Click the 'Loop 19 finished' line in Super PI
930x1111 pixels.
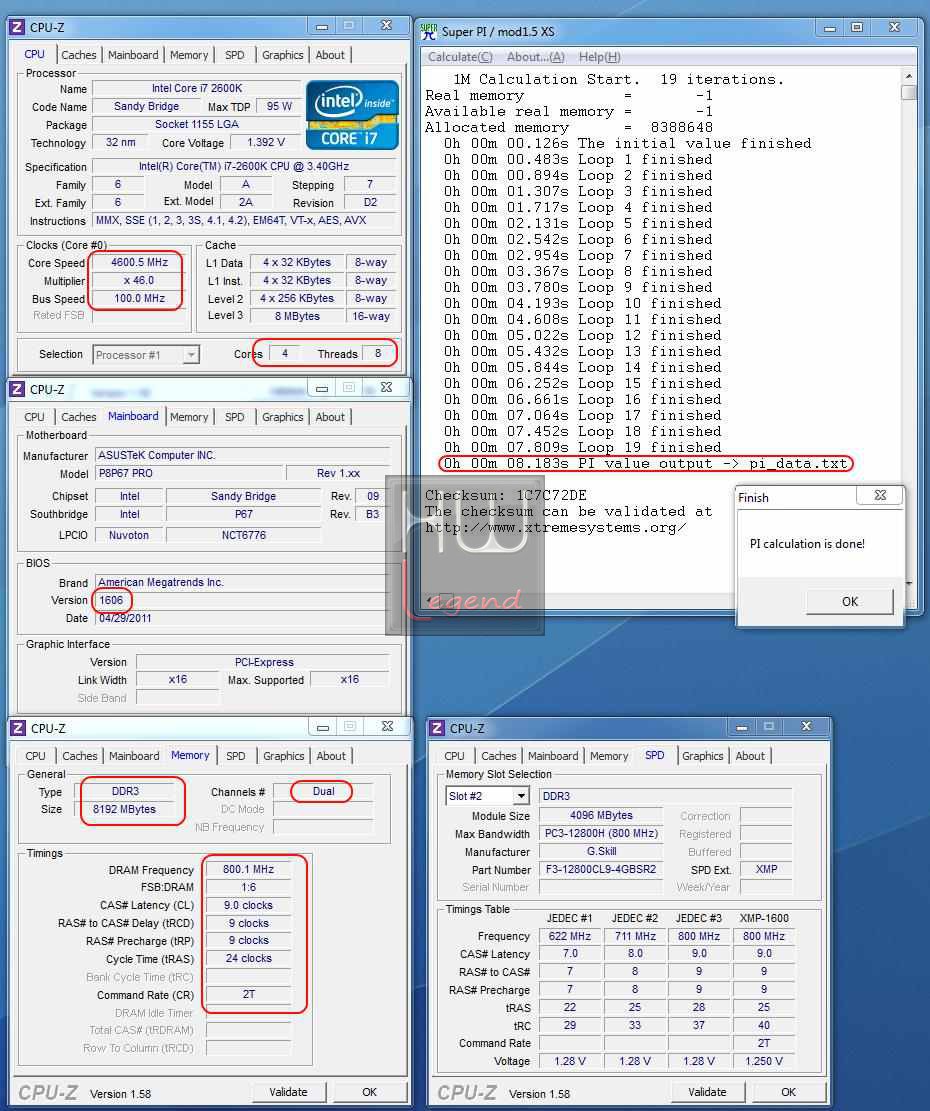point(583,448)
